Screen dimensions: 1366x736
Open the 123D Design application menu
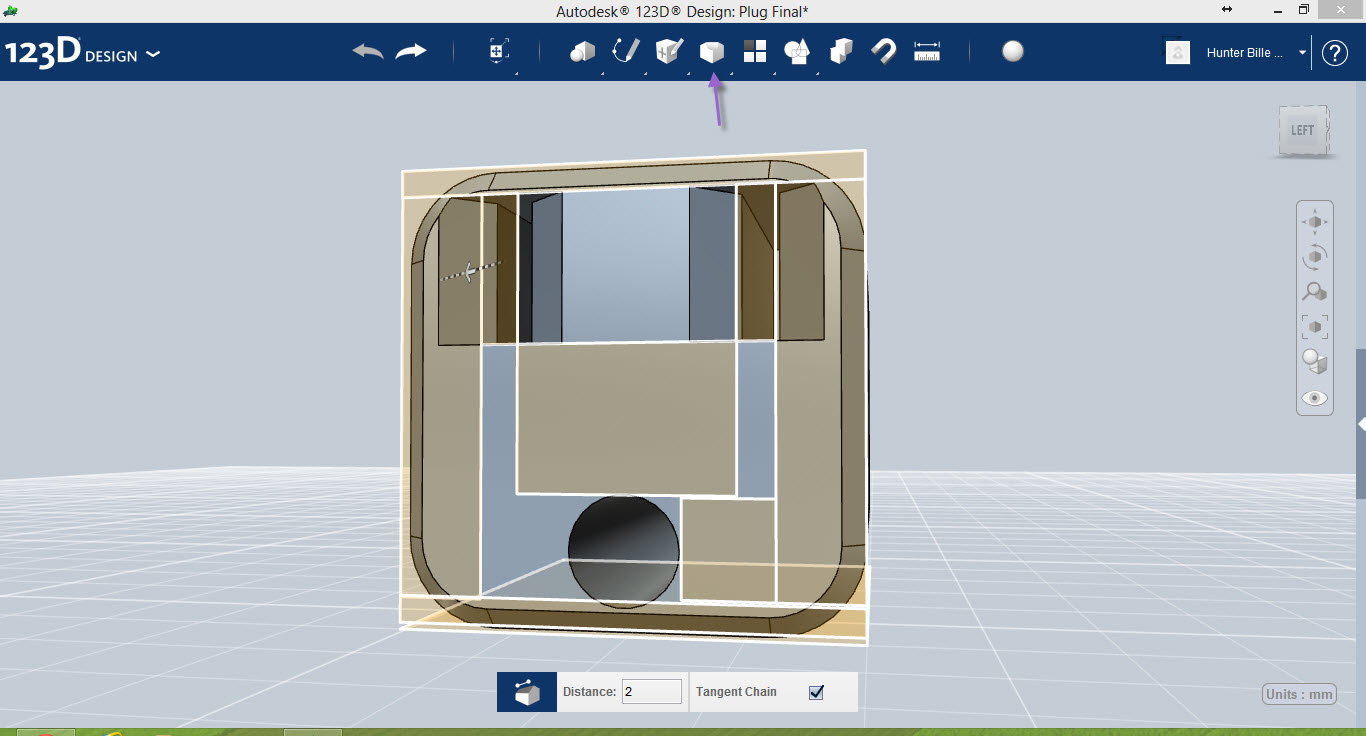tap(153, 54)
